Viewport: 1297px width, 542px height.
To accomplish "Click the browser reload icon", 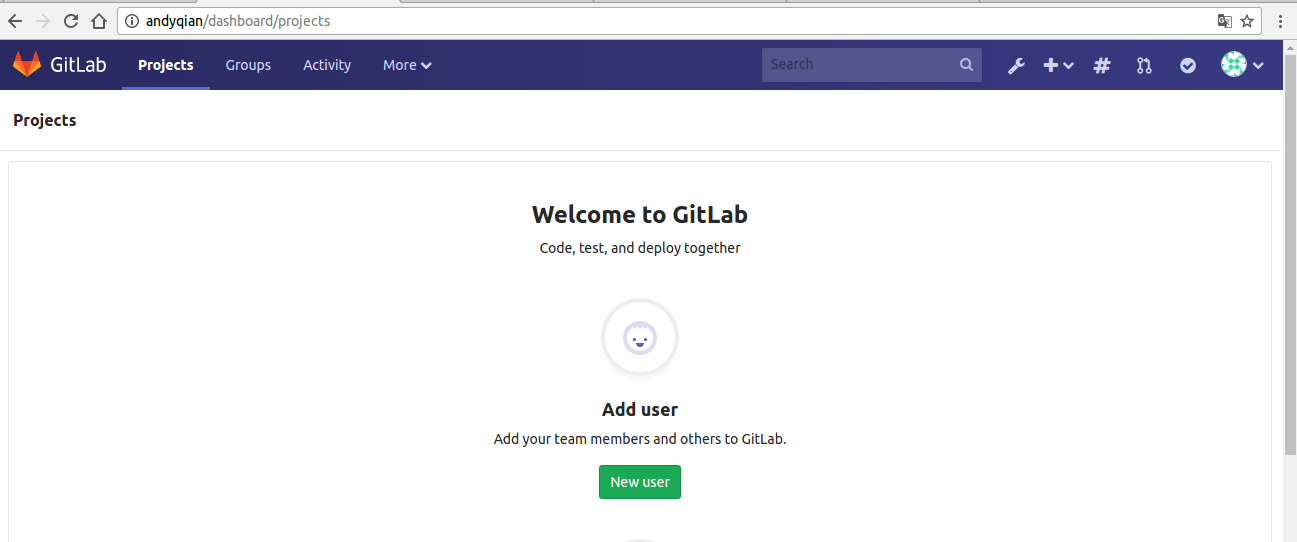I will (70, 20).
